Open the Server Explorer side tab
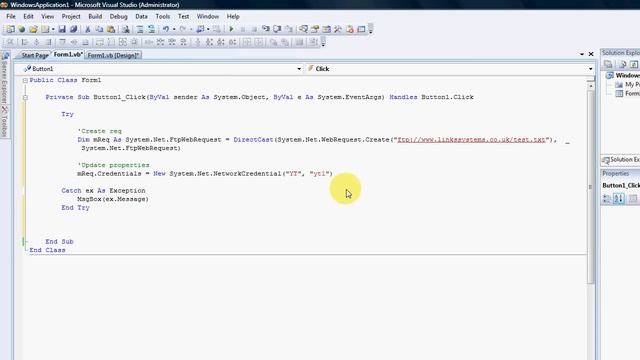The height and width of the screenshot is (360, 640). point(4,78)
